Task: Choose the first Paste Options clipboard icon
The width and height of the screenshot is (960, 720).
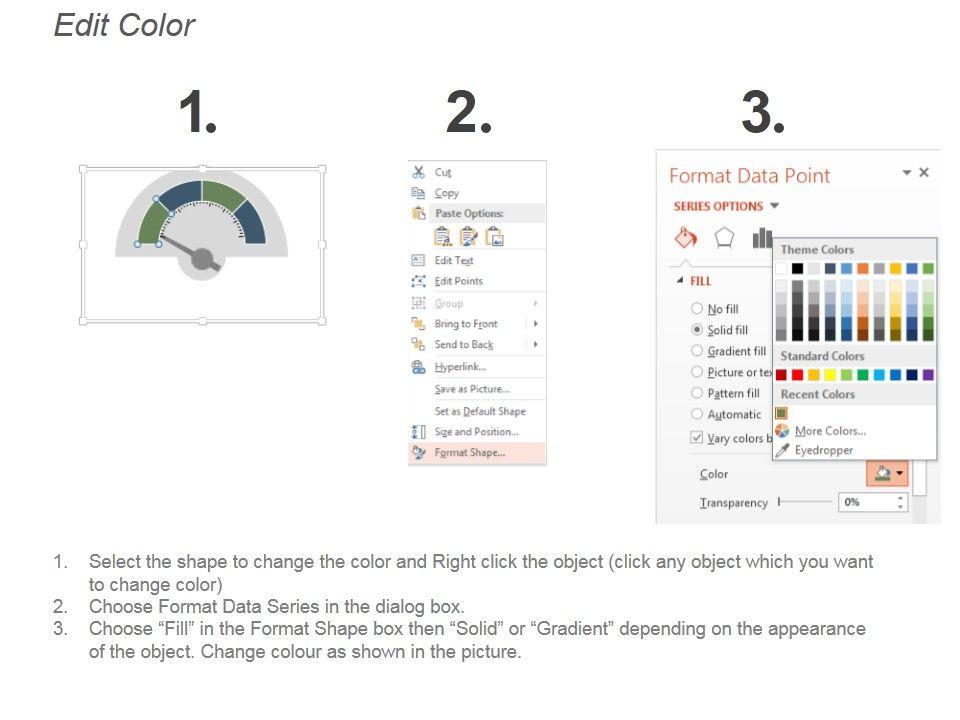Action: pyautogui.click(x=443, y=236)
